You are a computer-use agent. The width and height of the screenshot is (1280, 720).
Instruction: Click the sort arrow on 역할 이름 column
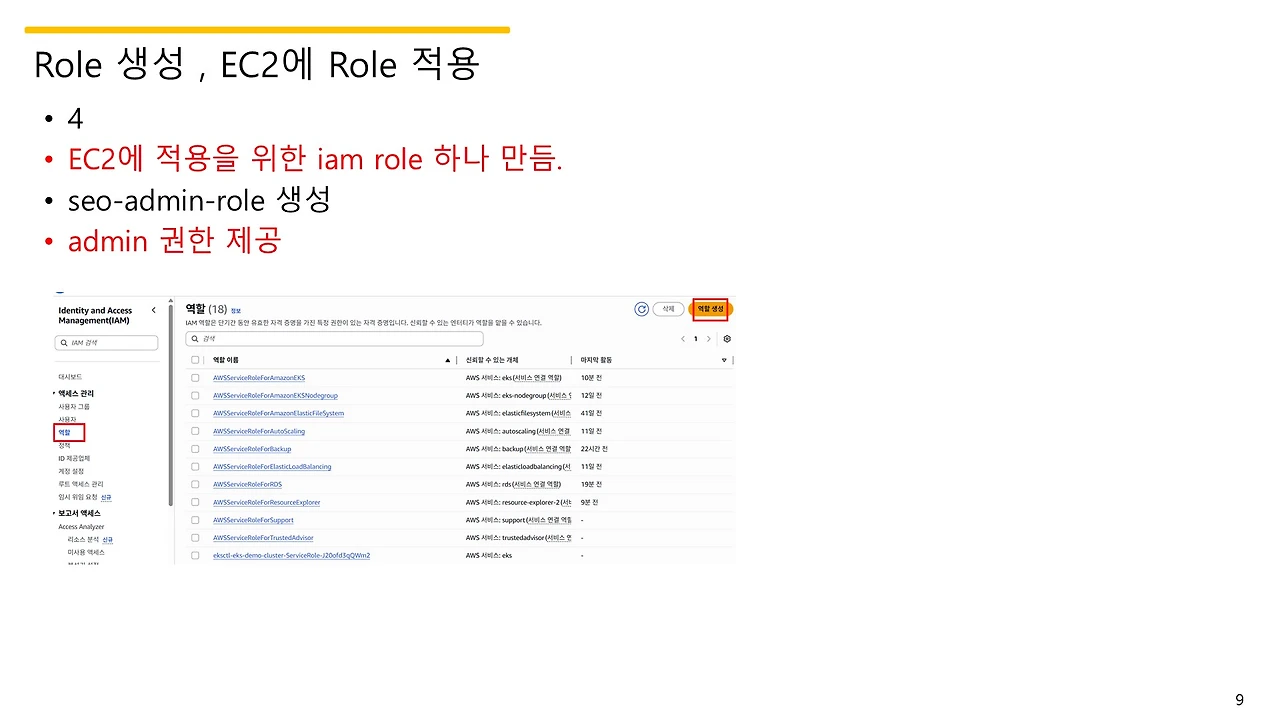pos(447,359)
